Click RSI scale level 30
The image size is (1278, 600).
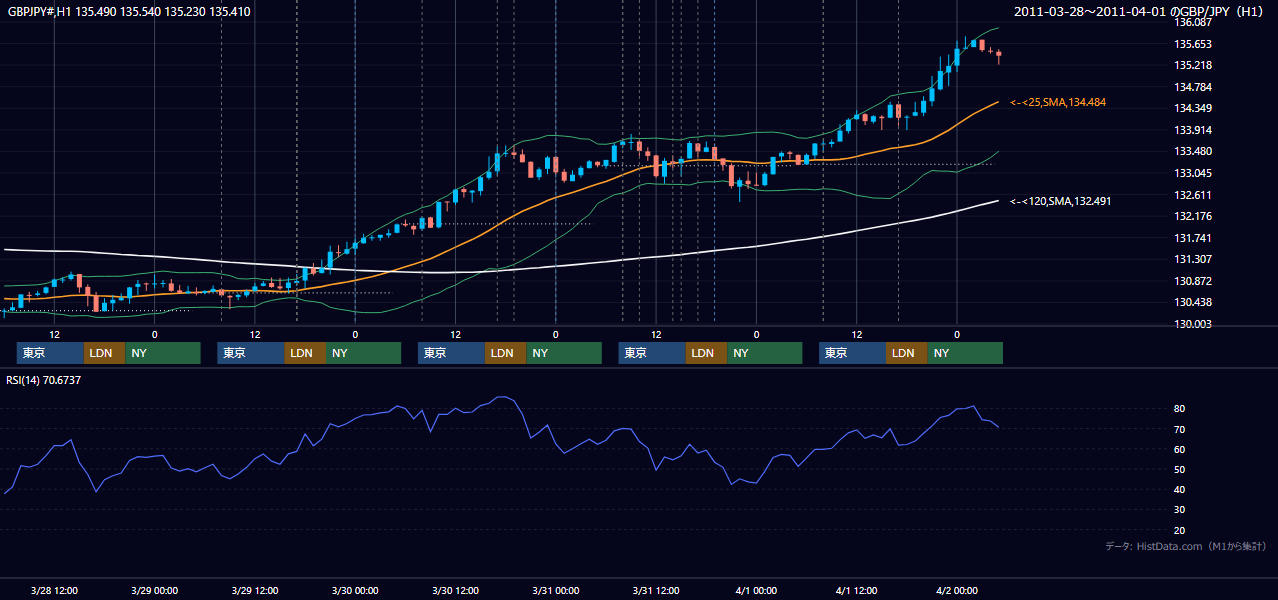pyautogui.click(x=1180, y=509)
